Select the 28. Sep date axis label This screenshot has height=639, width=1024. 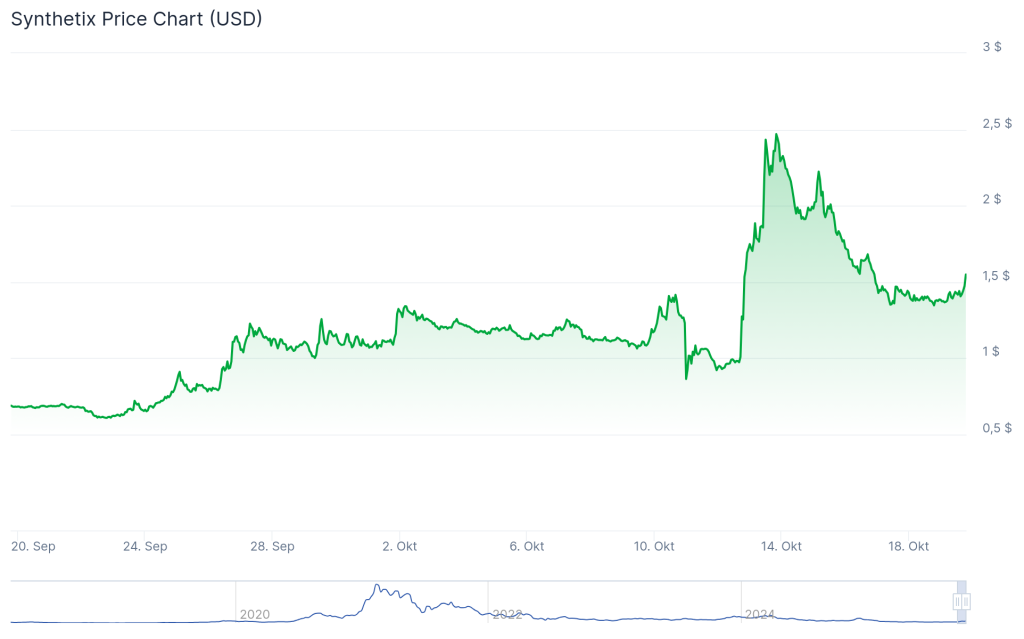[x=272, y=546]
